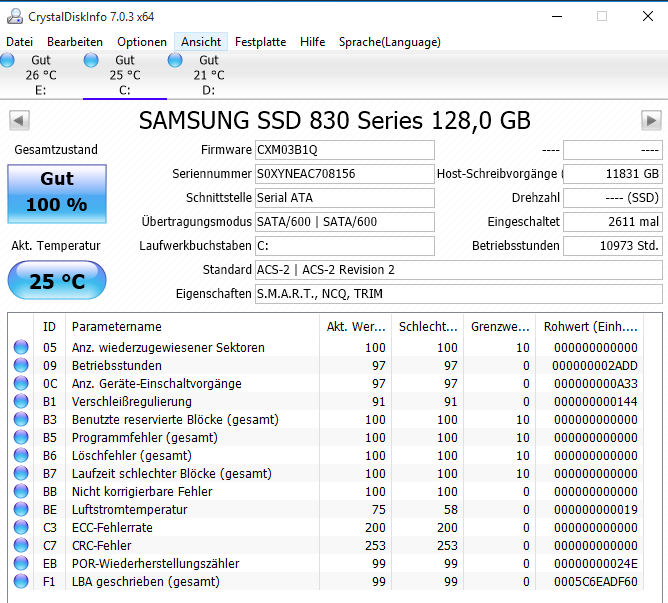Click the SAMSUNG SSD 830 Series title
The height and width of the screenshot is (603, 668).
pos(335,121)
